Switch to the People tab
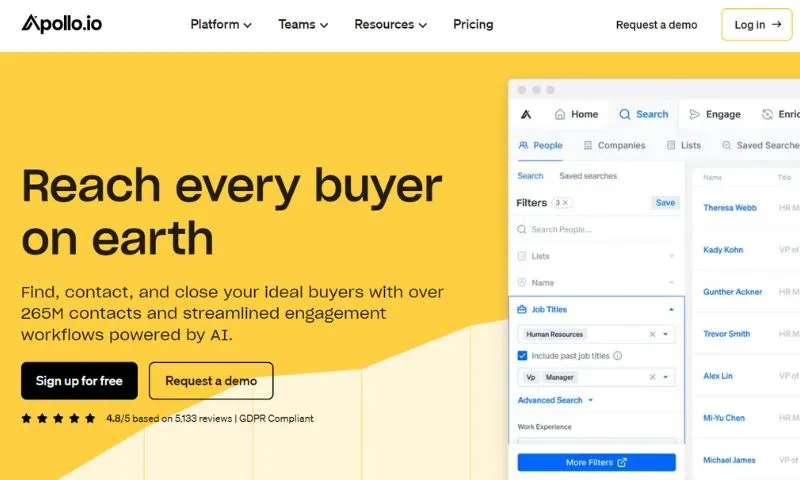 [x=540, y=145]
